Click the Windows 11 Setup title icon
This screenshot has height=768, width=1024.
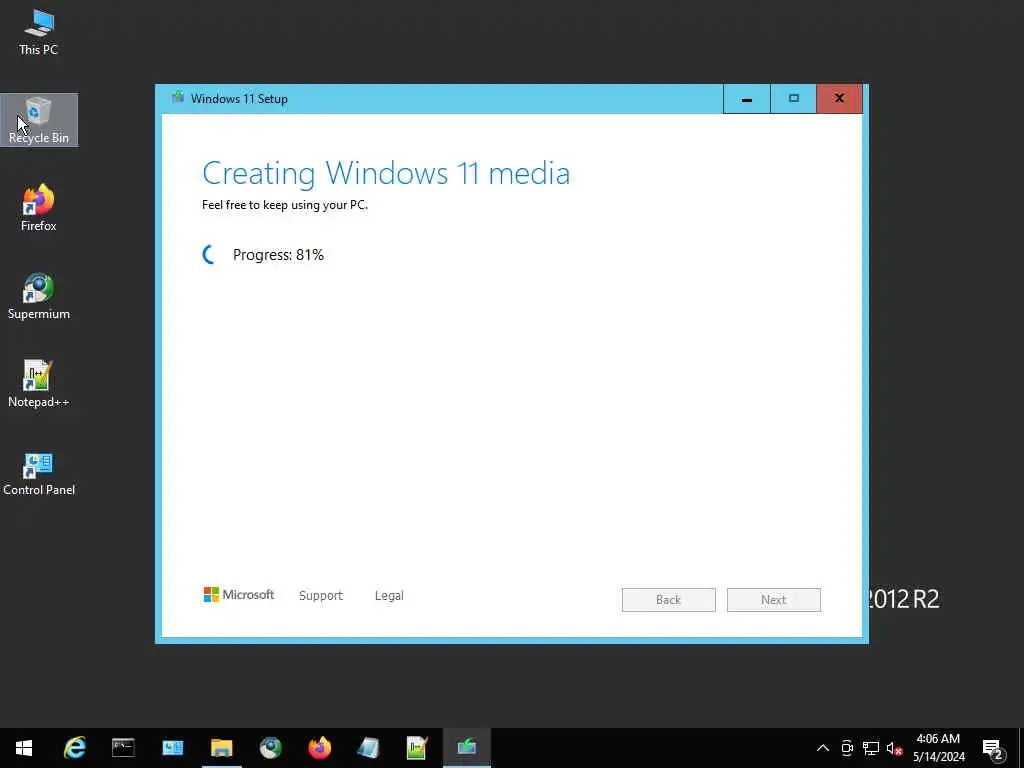178,98
